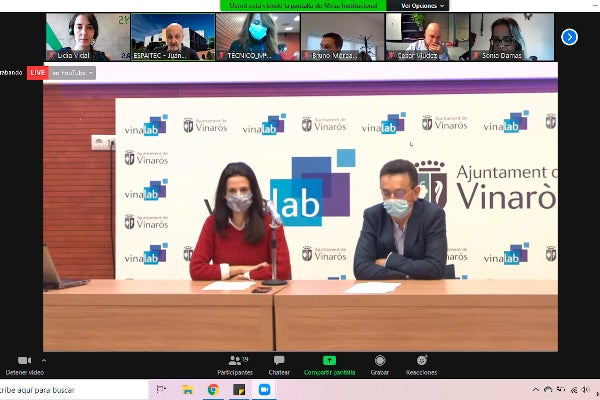Click the muted microphone icon on Bruno's tile
Image resolution: width=600 pixels, height=400 pixels.
coord(307,56)
